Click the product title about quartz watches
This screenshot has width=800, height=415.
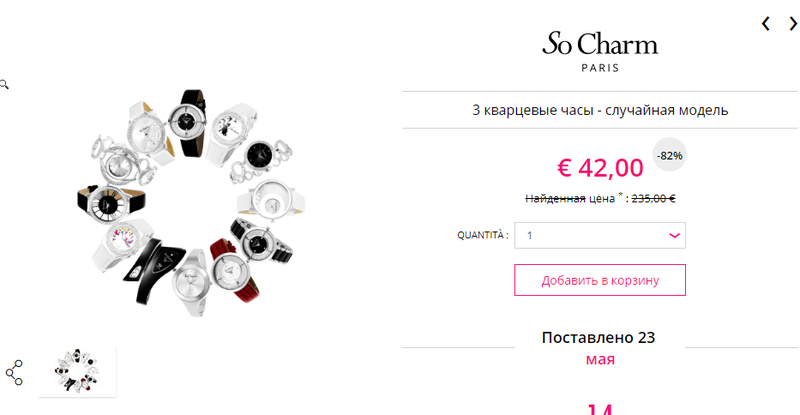tap(600, 110)
